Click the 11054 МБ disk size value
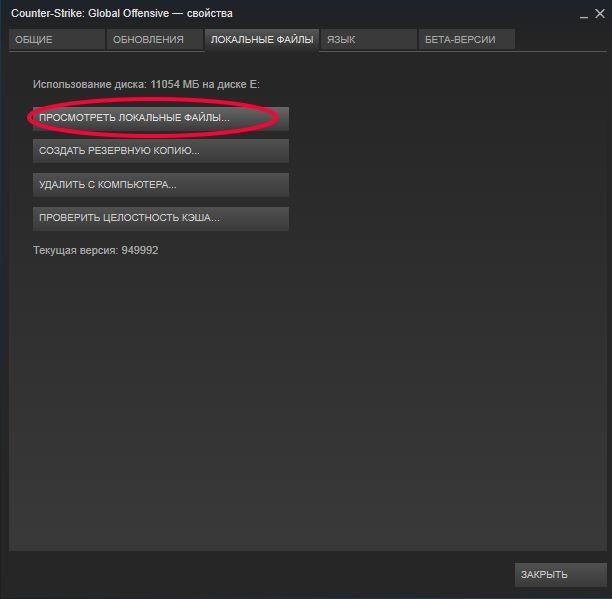Screen dimensions: 612x599 coord(173,85)
